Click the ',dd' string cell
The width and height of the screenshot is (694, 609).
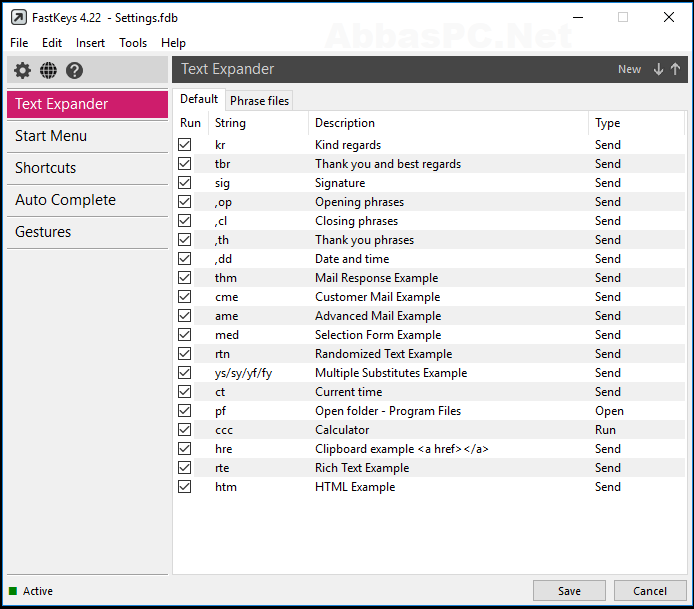coord(224,259)
